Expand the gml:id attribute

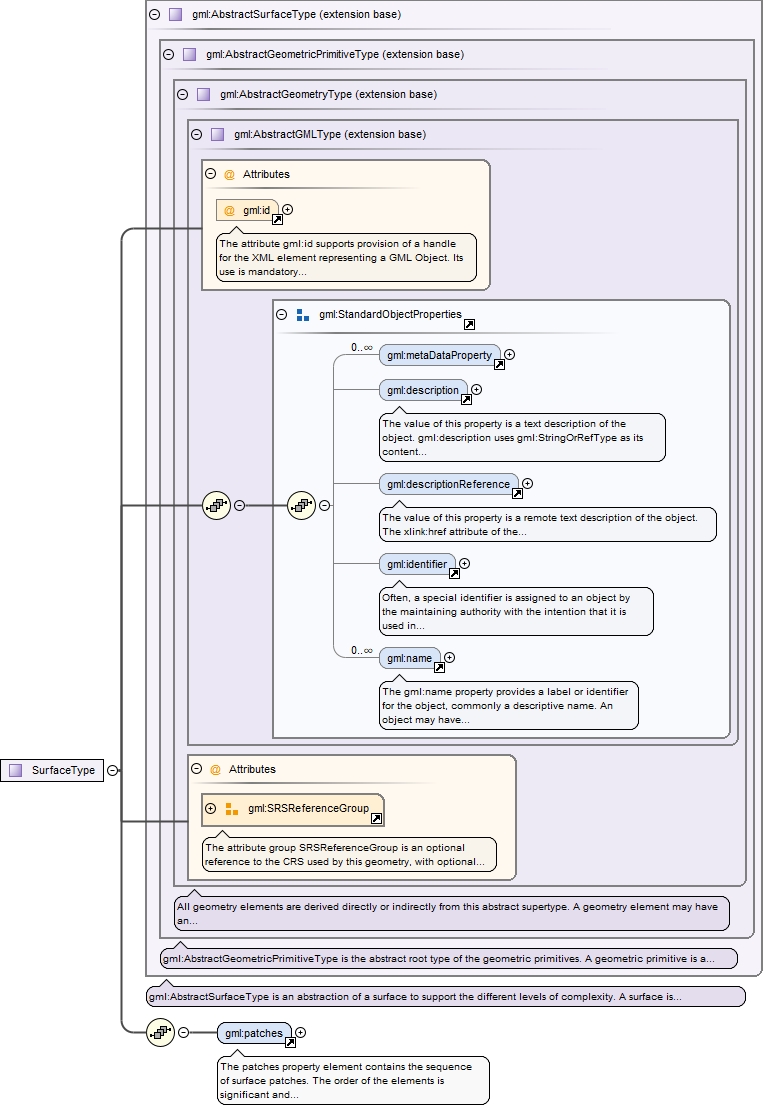pyautogui.click(x=288, y=209)
